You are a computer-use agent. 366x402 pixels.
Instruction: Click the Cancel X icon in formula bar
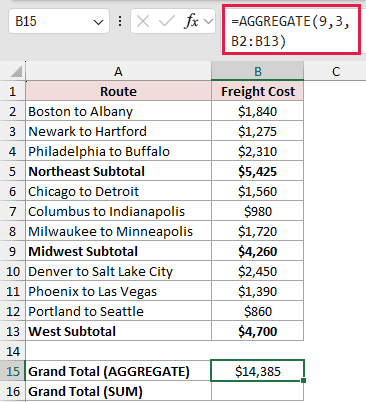(x=143, y=22)
